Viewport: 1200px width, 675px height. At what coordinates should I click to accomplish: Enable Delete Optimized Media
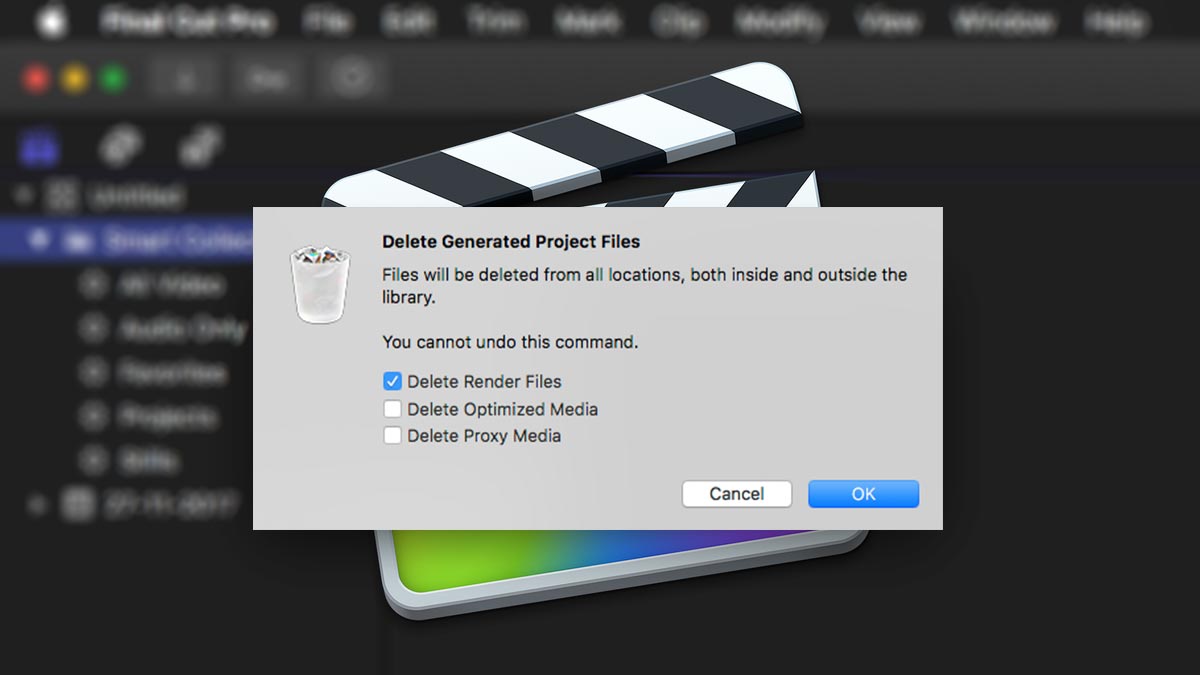(x=392, y=409)
